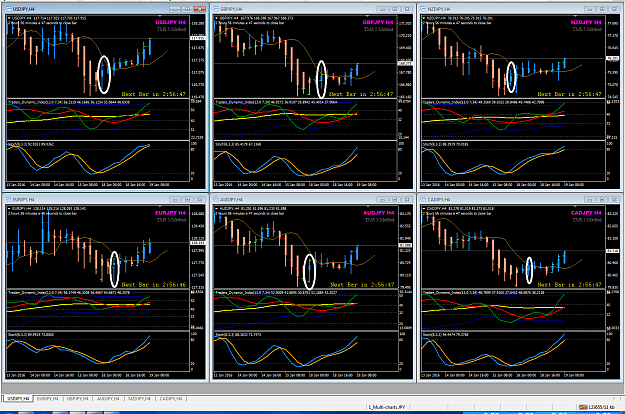
Task: Click the magenta NZDJPY H4 chart label
Action: (586, 22)
